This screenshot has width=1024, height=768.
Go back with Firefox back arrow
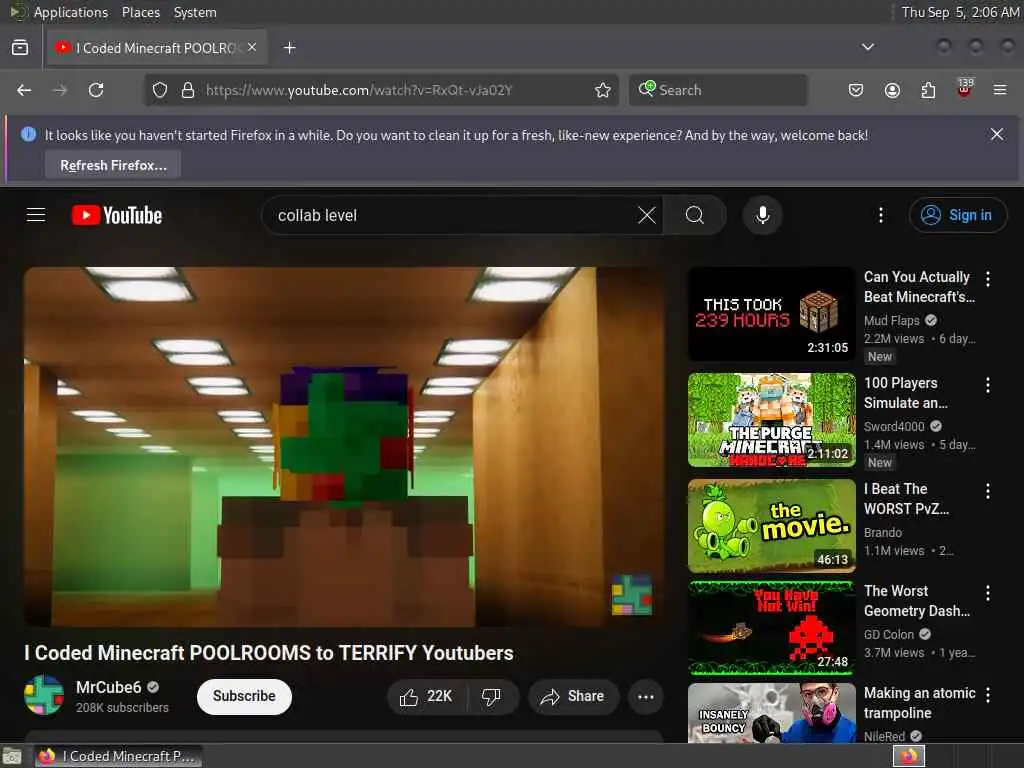click(24, 90)
